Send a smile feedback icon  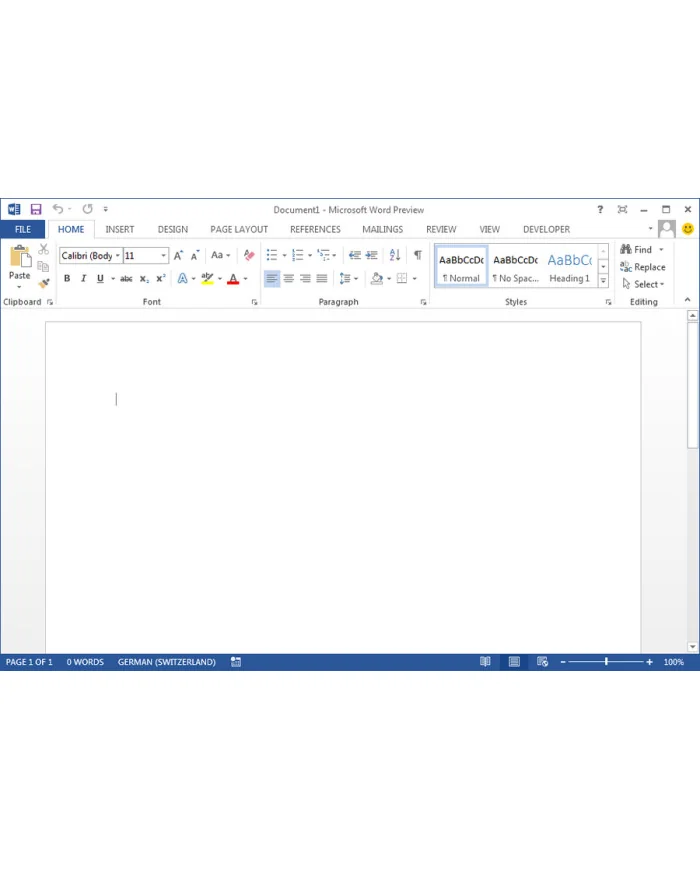click(x=688, y=229)
